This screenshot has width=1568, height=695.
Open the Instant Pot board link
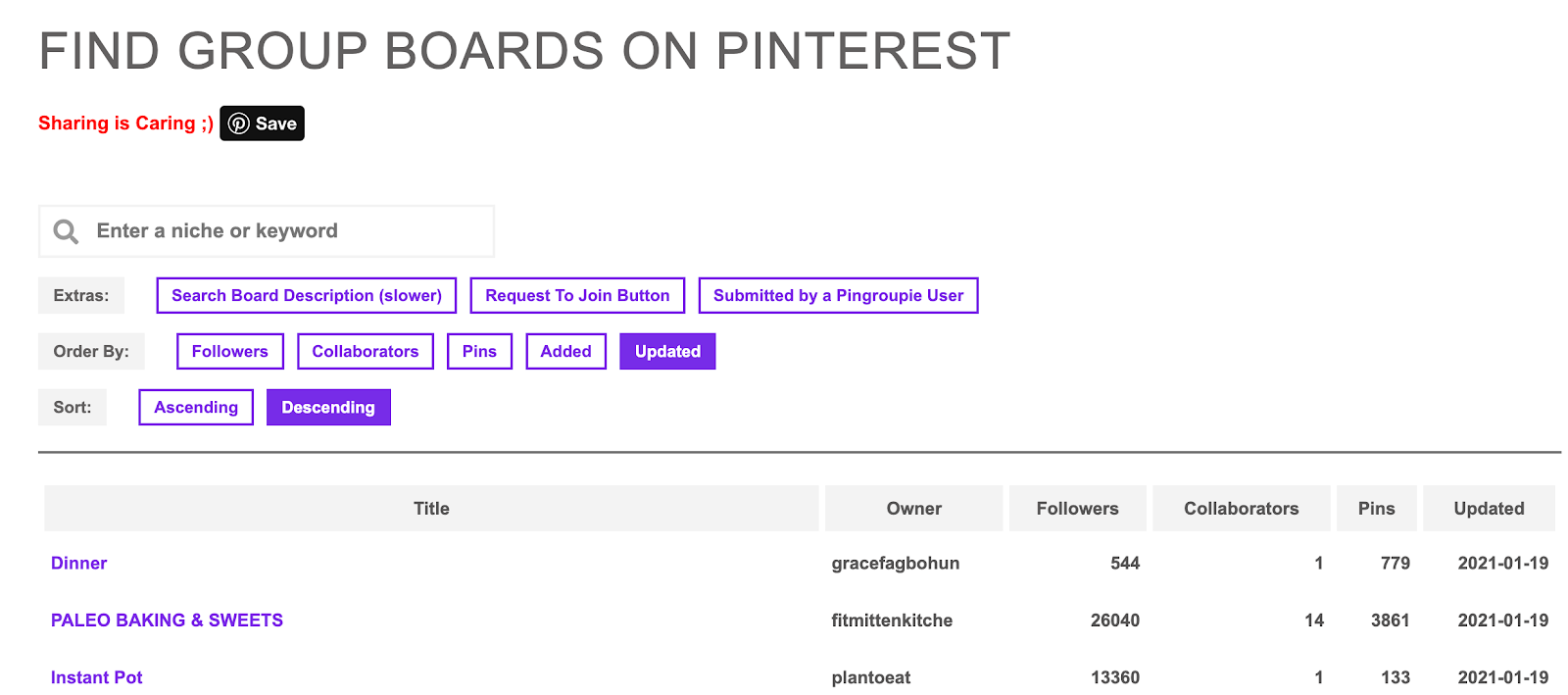pyautogui.click(x=96, y=677)
